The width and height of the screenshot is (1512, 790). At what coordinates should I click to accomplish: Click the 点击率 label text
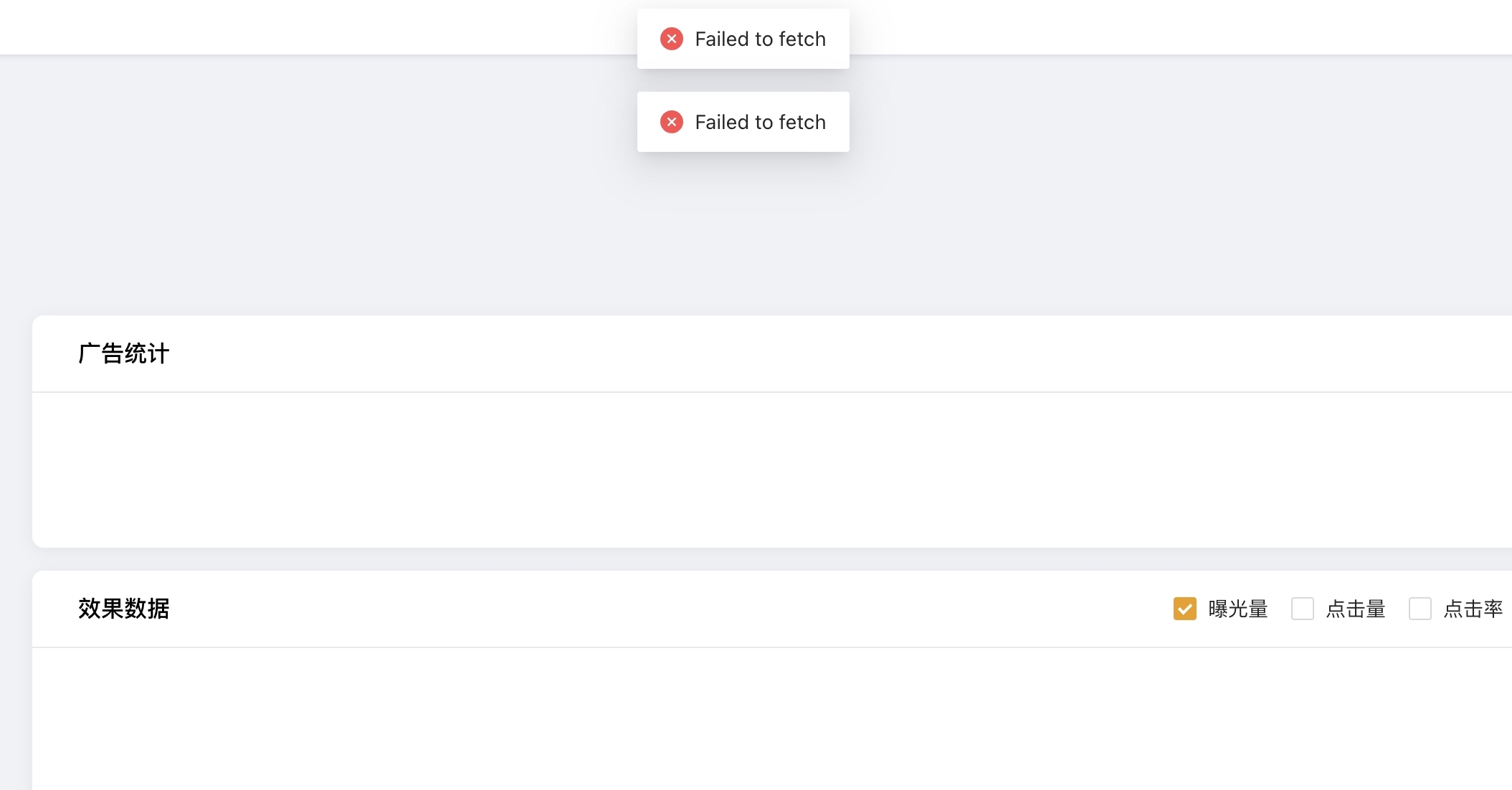click(1473, 609)
